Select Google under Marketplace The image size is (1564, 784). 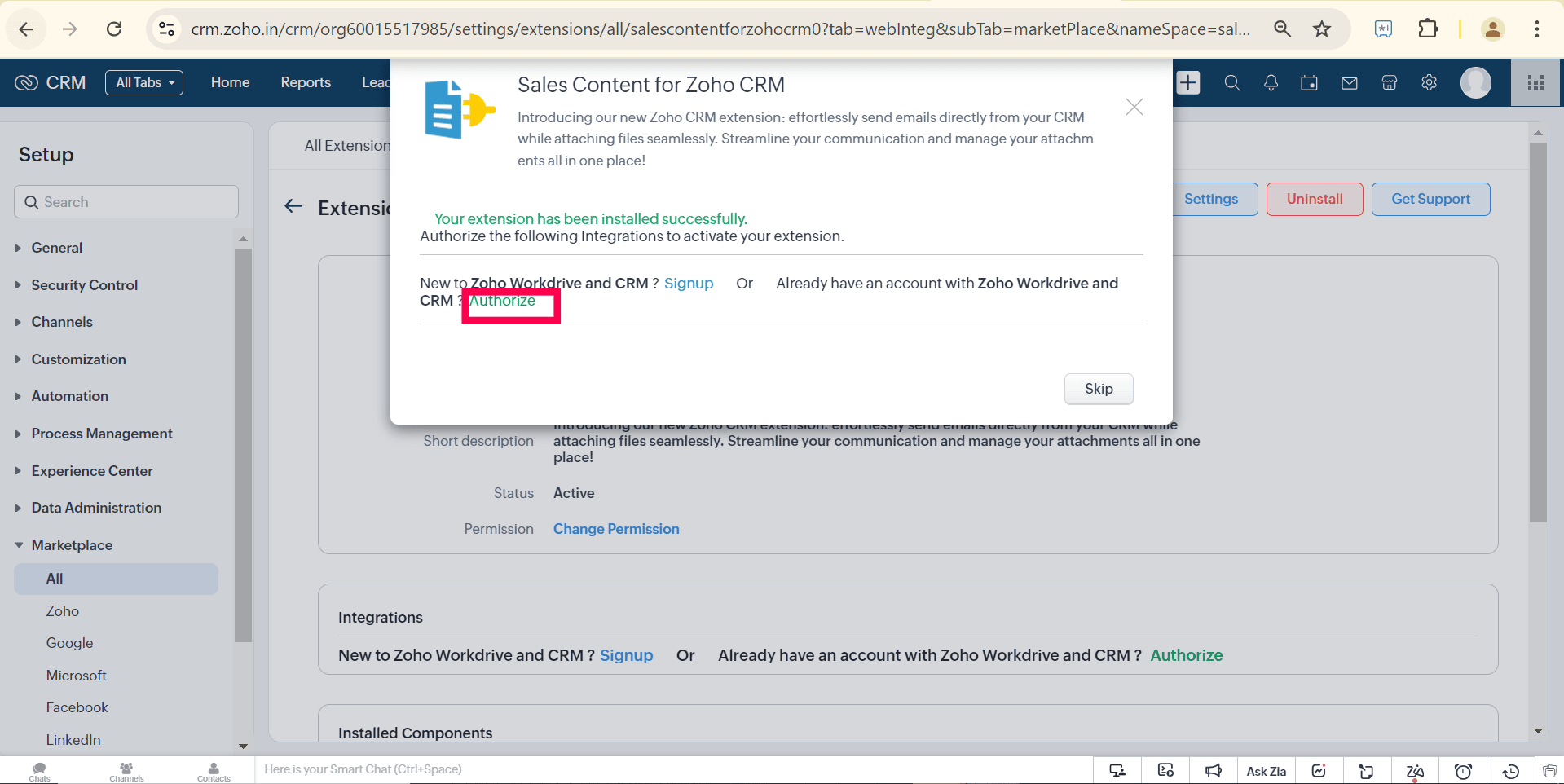pos(69,643)
